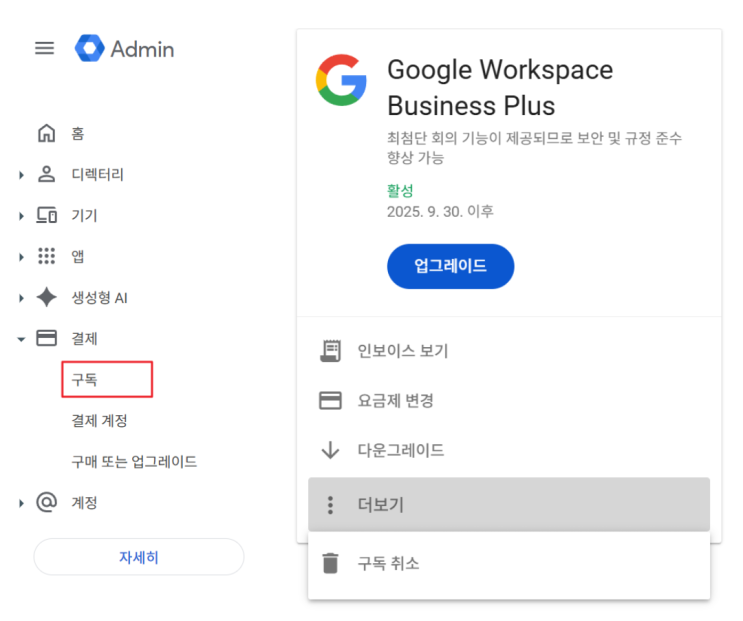The image size is (743, 621).
Task: Click the 결제 credit card icon in sidebar
Action: pyautogui.click(x=46, y=338)
